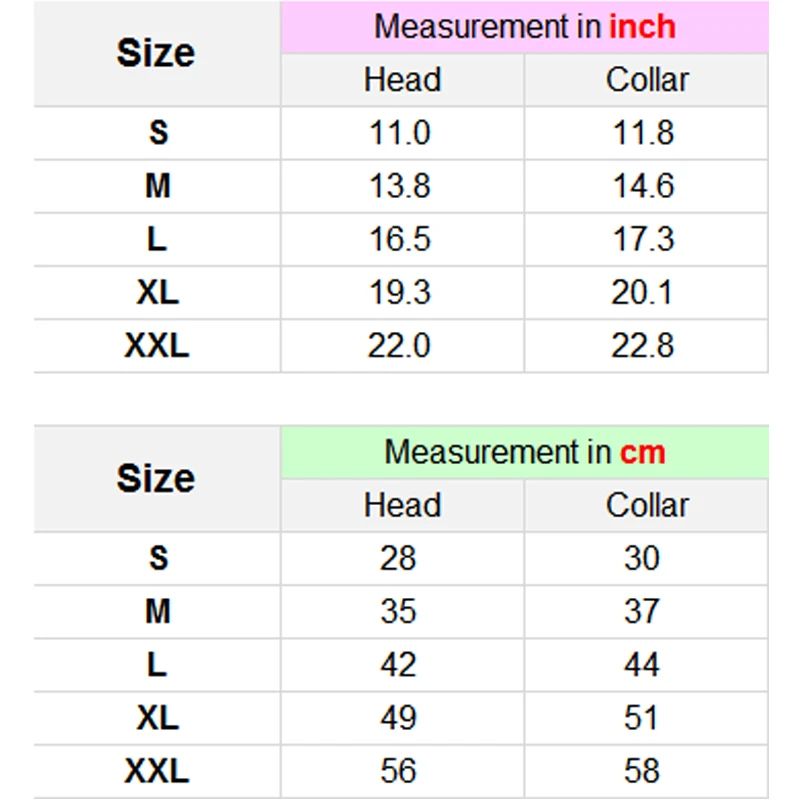800x800 pixels.
Task: Click the Size header of the cm table
Action: (156, 478)
